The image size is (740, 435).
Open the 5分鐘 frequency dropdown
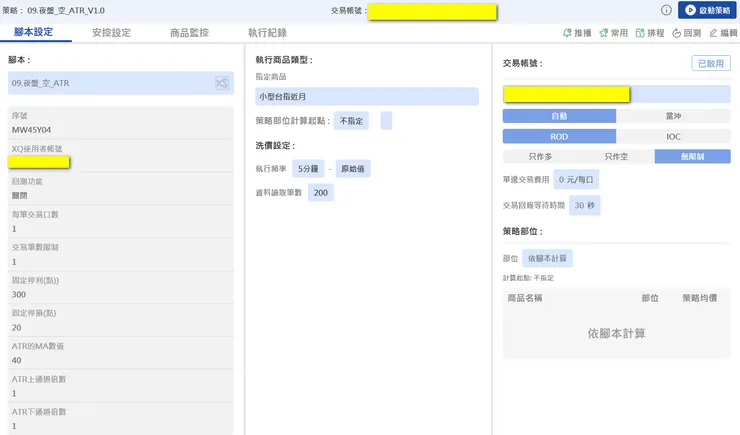pyautogui.click(x=309, y=169)
